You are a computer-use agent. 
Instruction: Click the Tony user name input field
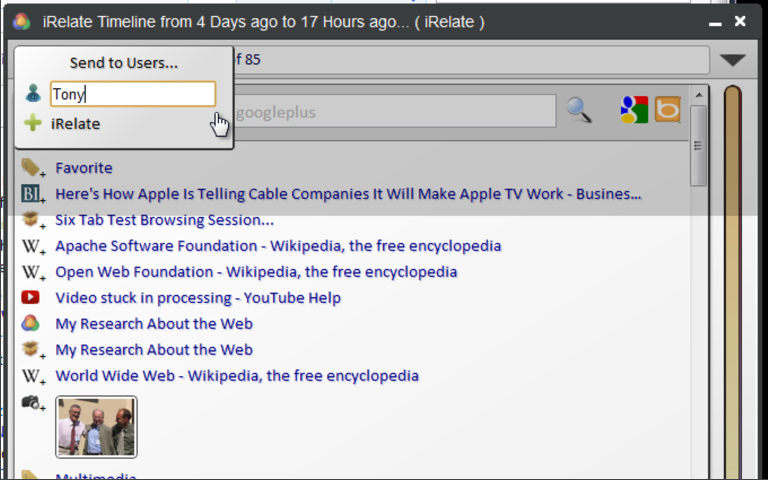[133, 94]
